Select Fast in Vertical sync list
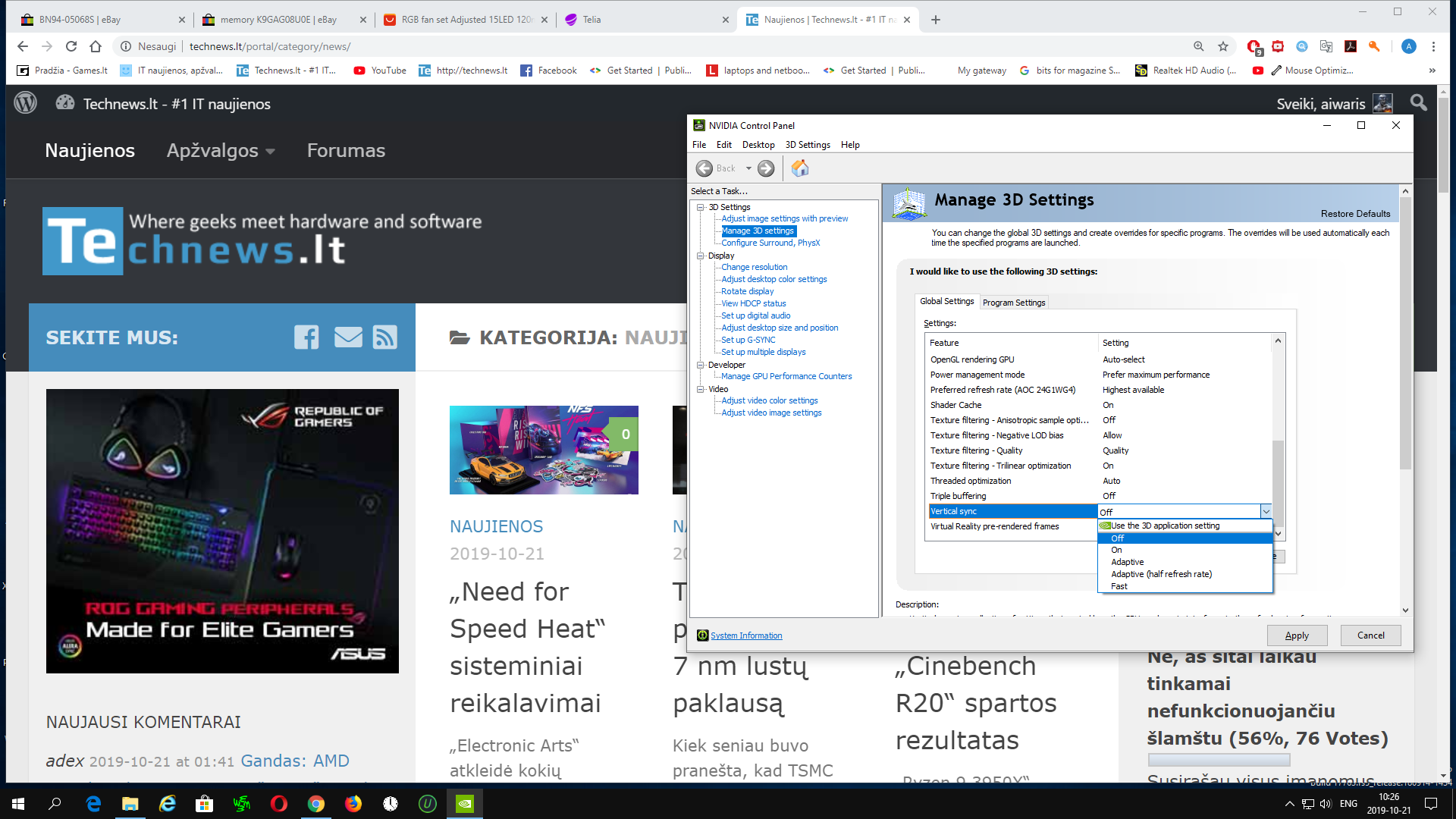The height and width of the screenshot is (819, 1456). (1185, 586)
